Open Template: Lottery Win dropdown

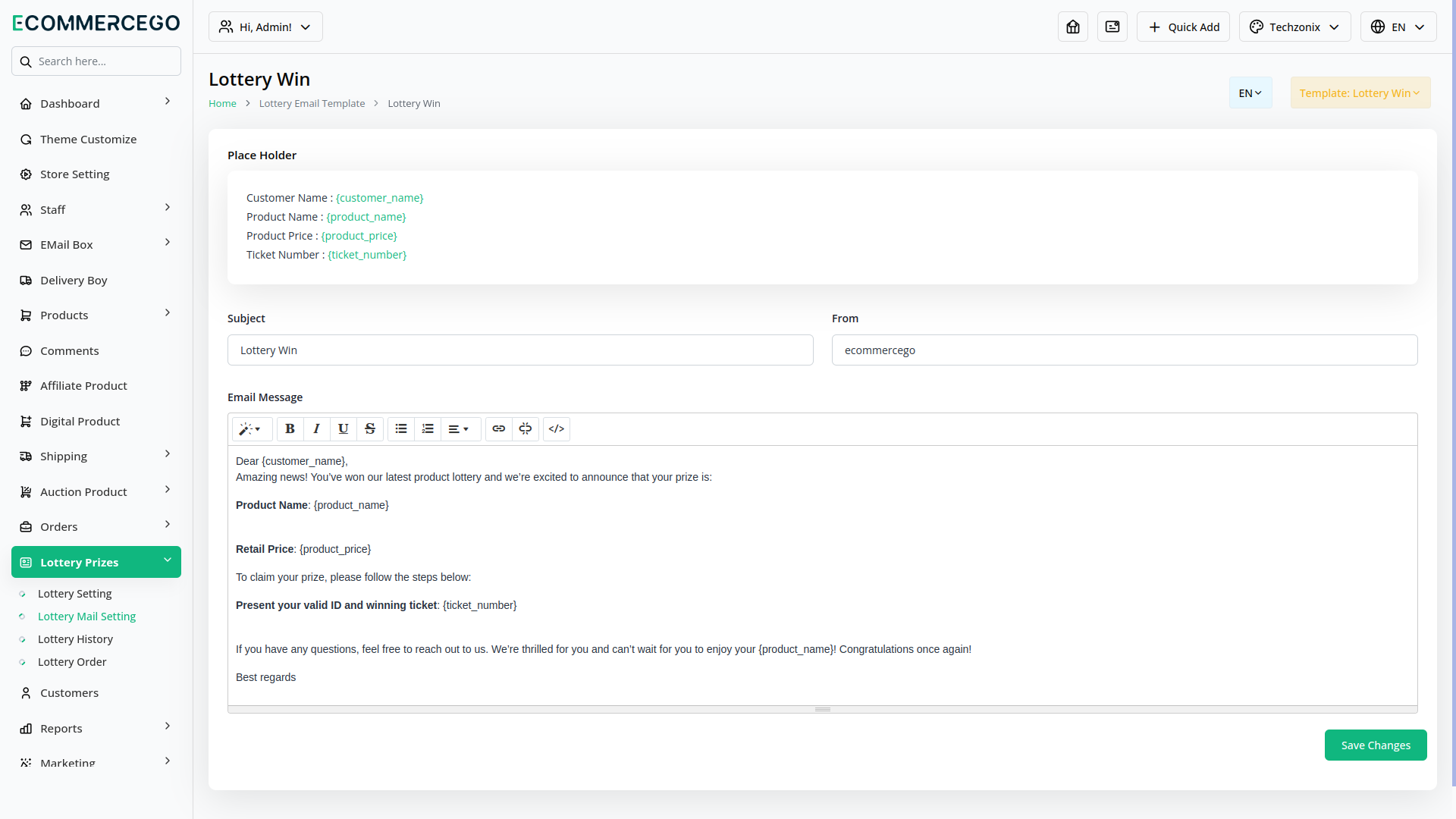pos(1360,93)
